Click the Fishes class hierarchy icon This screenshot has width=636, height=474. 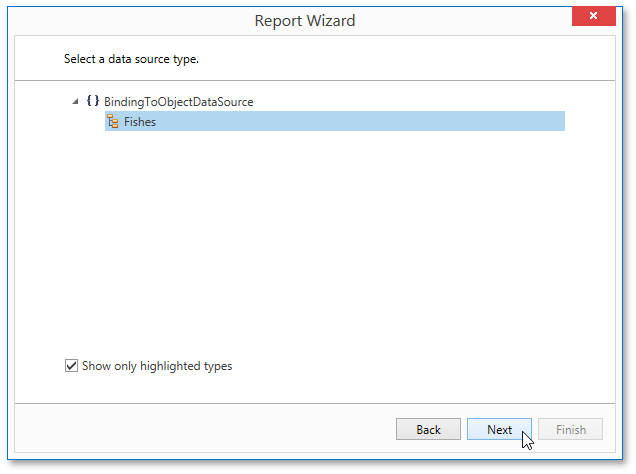pyautogui.click(x=112, y=121)
